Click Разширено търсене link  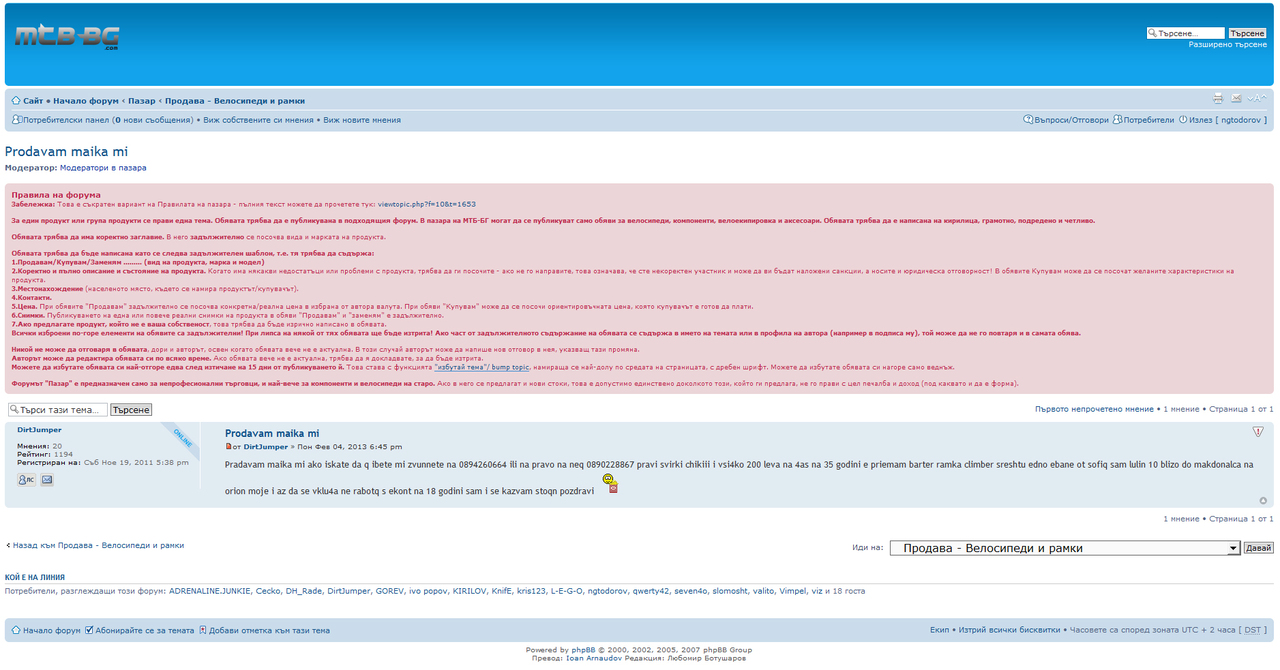click(x=1227, y=45)
